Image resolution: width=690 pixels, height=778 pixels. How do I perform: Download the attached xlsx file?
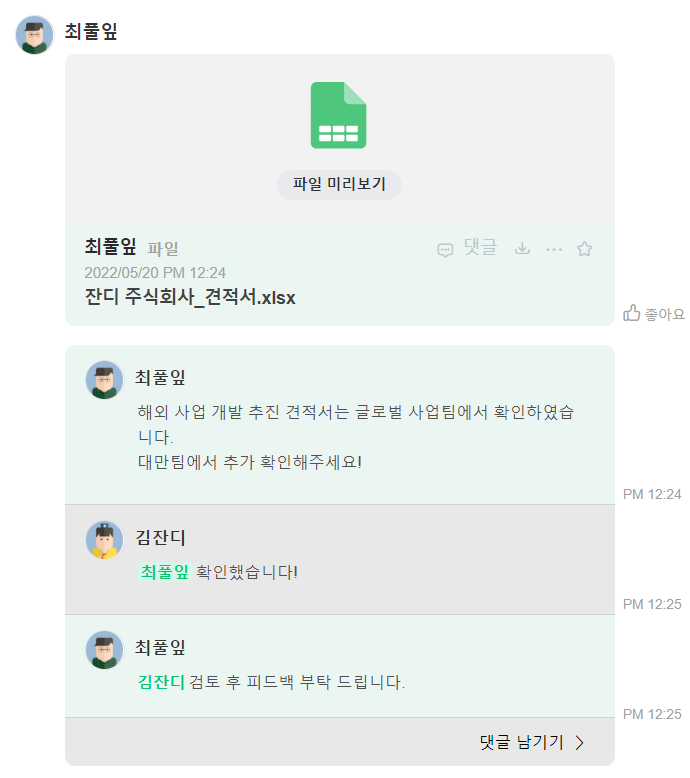(x=522, y=249)
